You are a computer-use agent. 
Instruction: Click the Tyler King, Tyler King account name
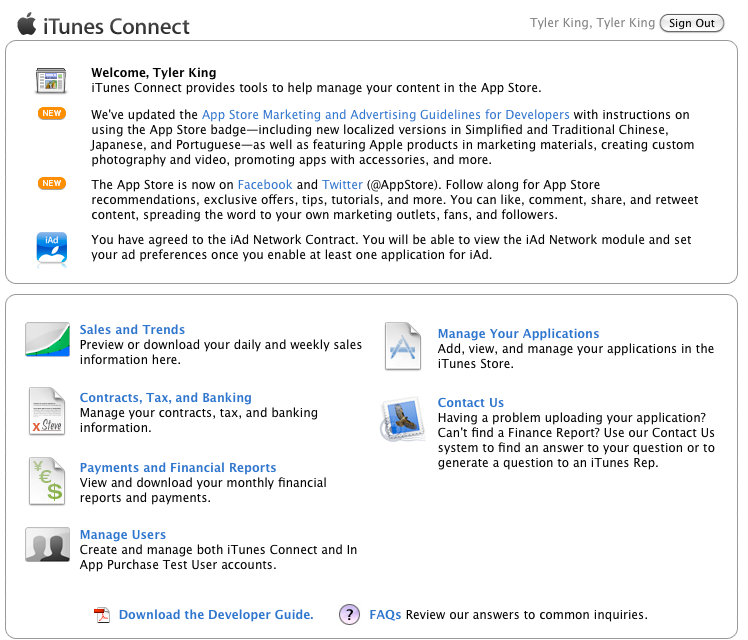[x=592, y=23]
